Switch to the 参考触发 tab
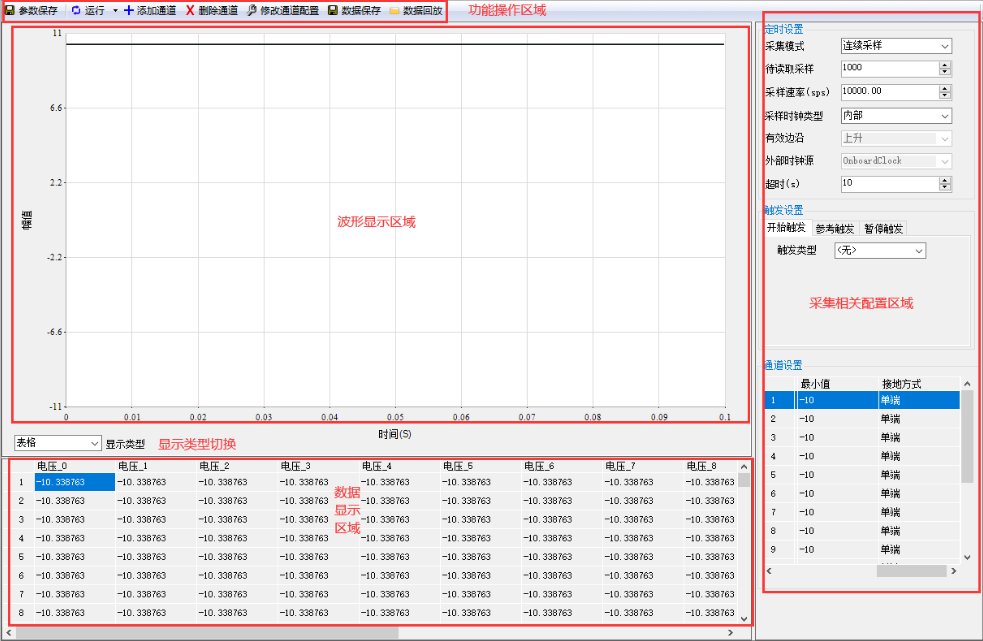 (x=835, y=228)
